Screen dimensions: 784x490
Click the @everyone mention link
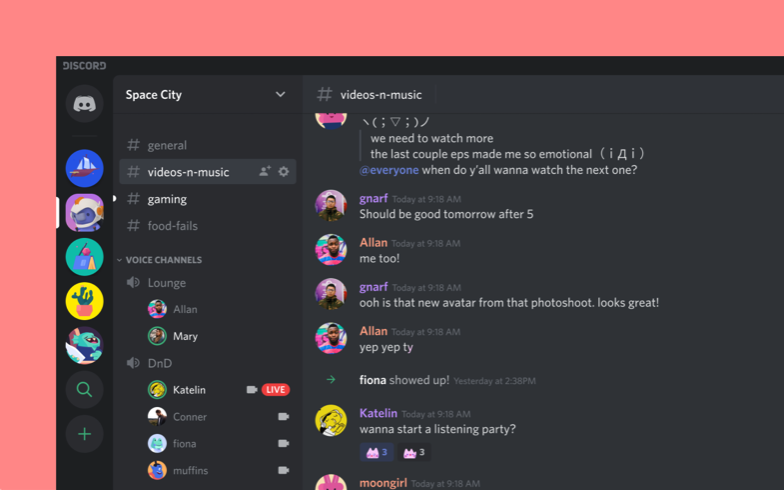coord(389,170)
